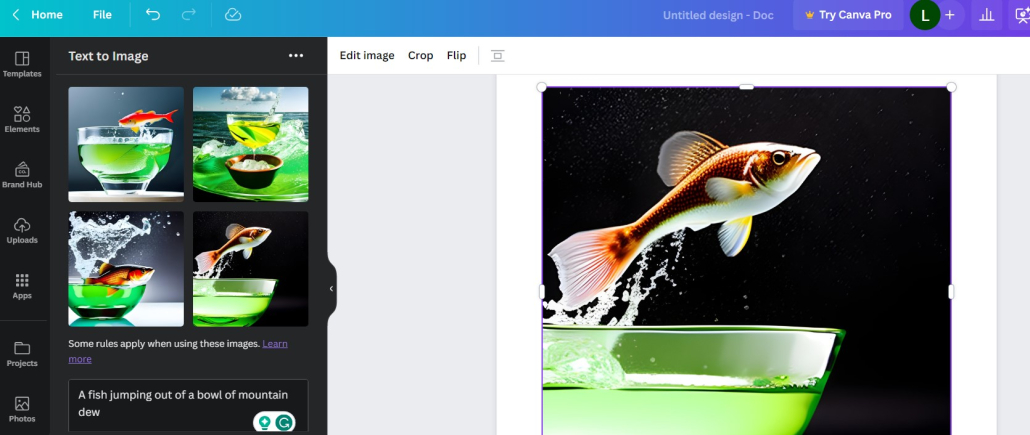Screen dimensions: 1030x435
Task: Redo the last action
Action: click(x=189, y=14)
